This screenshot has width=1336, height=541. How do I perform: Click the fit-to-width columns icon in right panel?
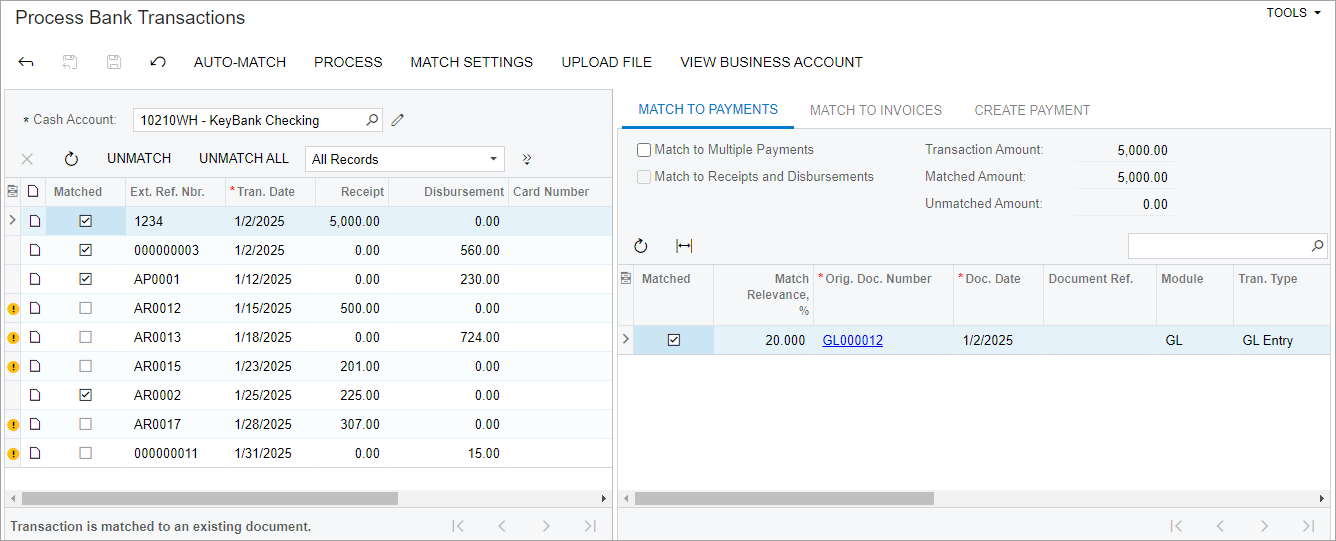coord(684,246)
